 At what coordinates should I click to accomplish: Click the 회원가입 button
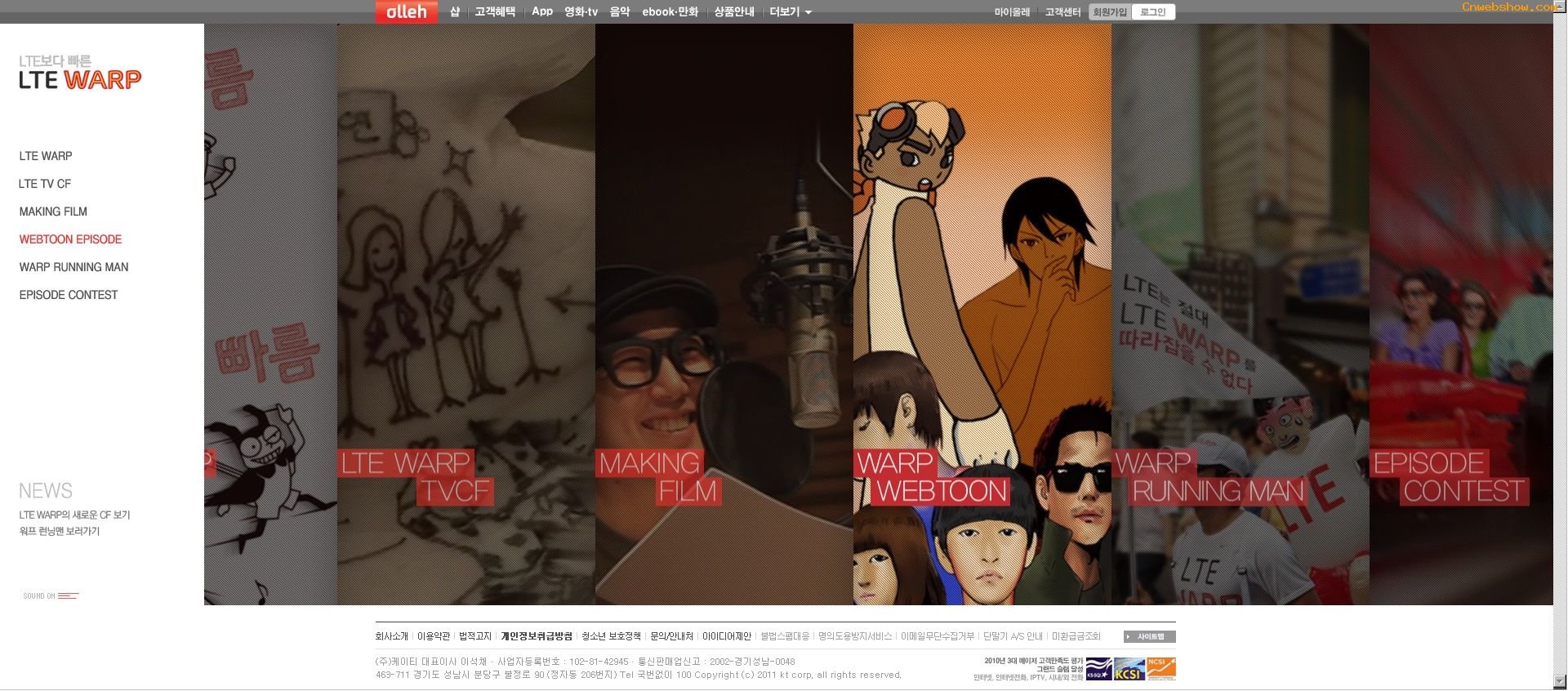(1110, 12)
